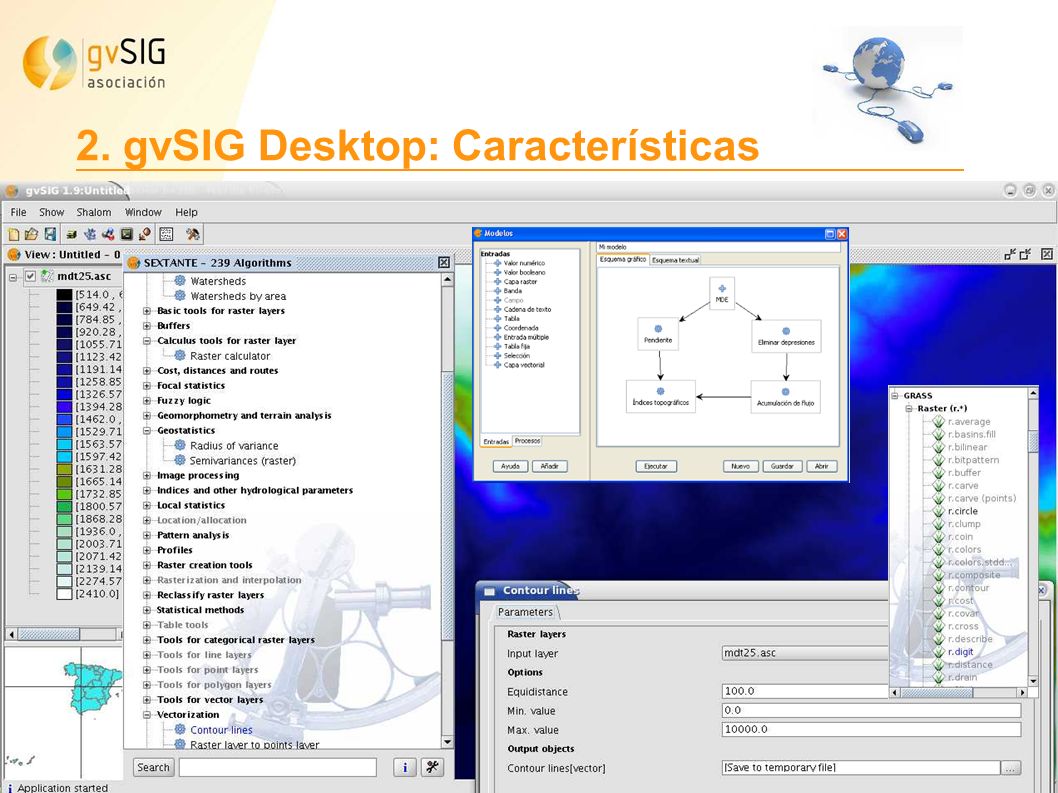Click the Ayuda button in Modelos
This screenshot has width=1058, height=793.
click(x=510, y=466)
